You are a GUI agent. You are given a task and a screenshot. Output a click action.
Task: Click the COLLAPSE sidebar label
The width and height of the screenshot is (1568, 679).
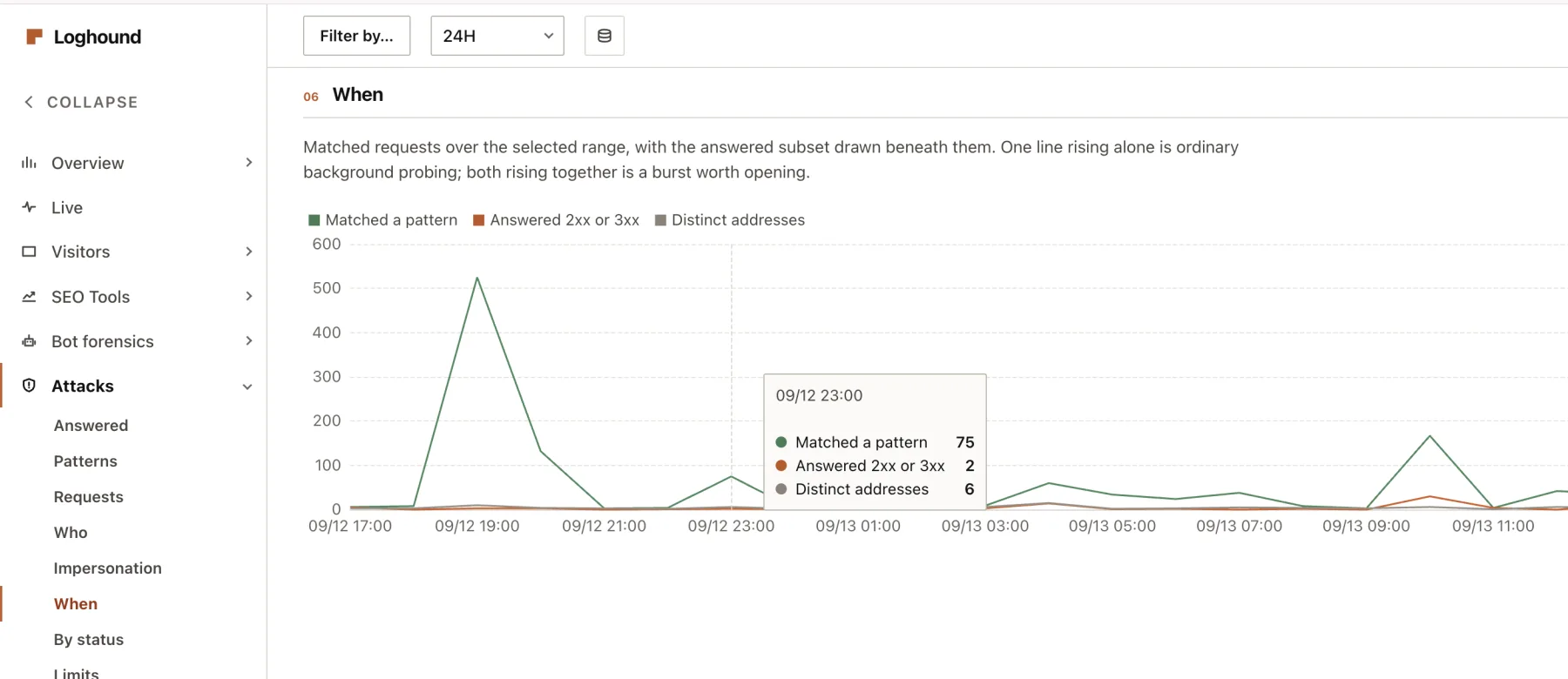(92, 102)
